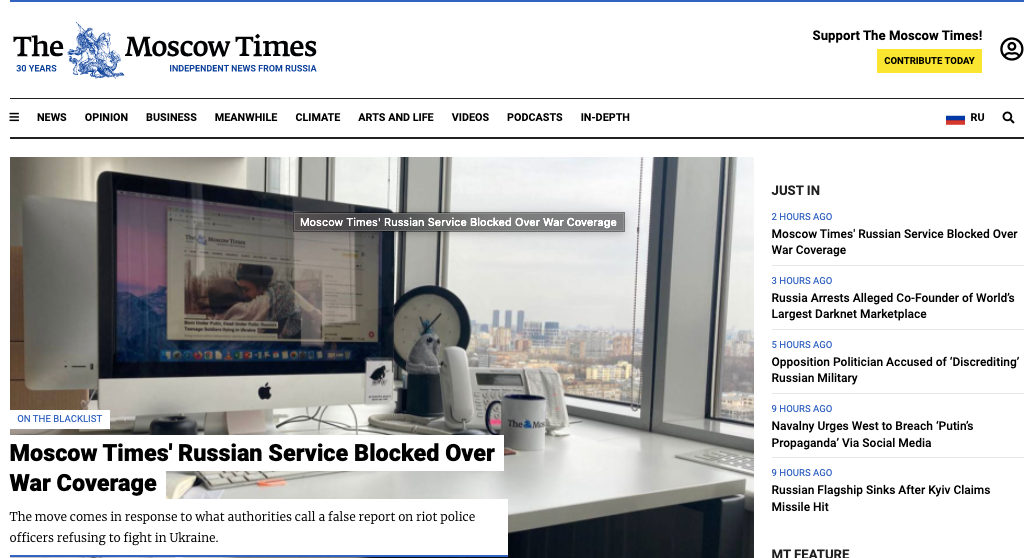Open the hamburger menu icon
The width and height of the screenshot is (1026, 558).
pyautogui.click(x=14, y=117)
